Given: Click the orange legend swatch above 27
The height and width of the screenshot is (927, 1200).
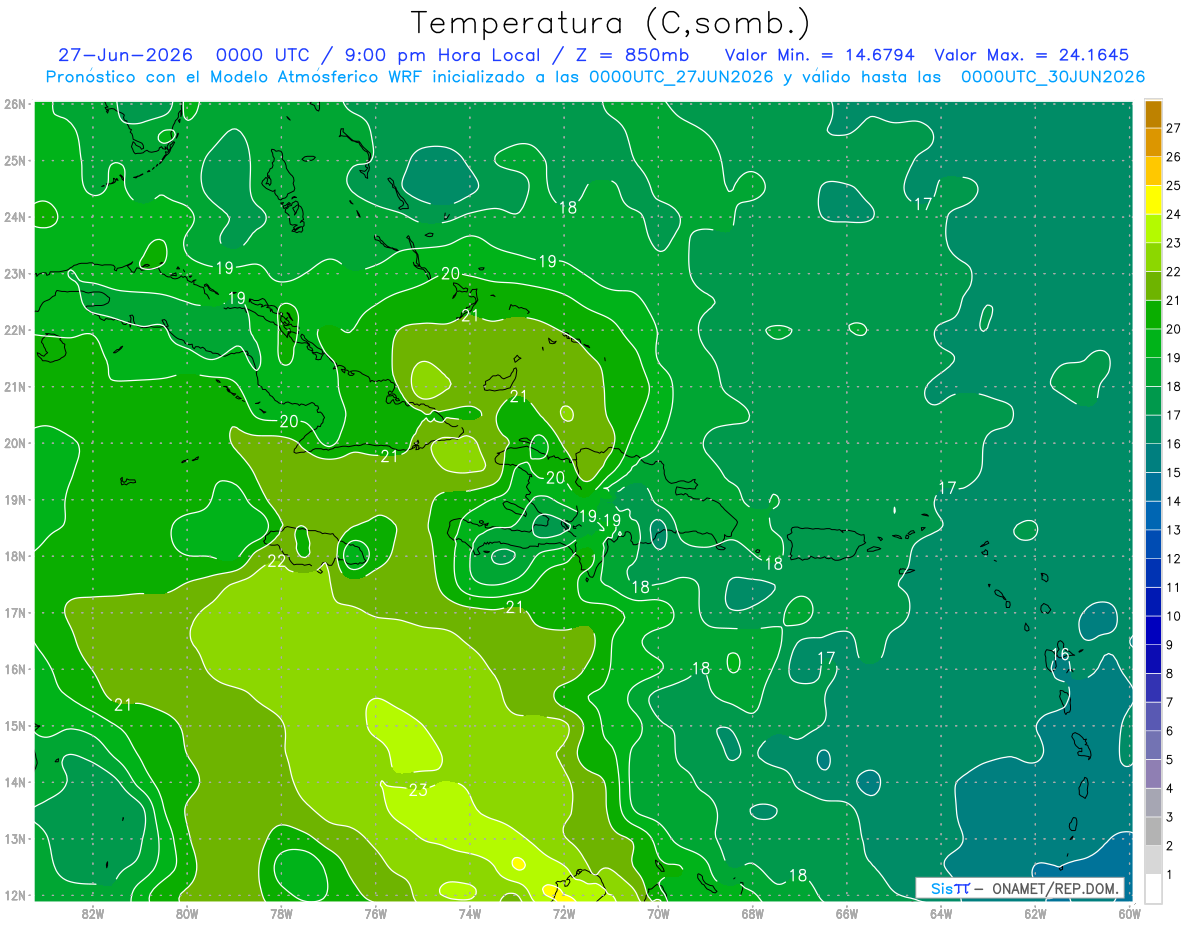Looking at the screenshot, I should point(1154,114).
